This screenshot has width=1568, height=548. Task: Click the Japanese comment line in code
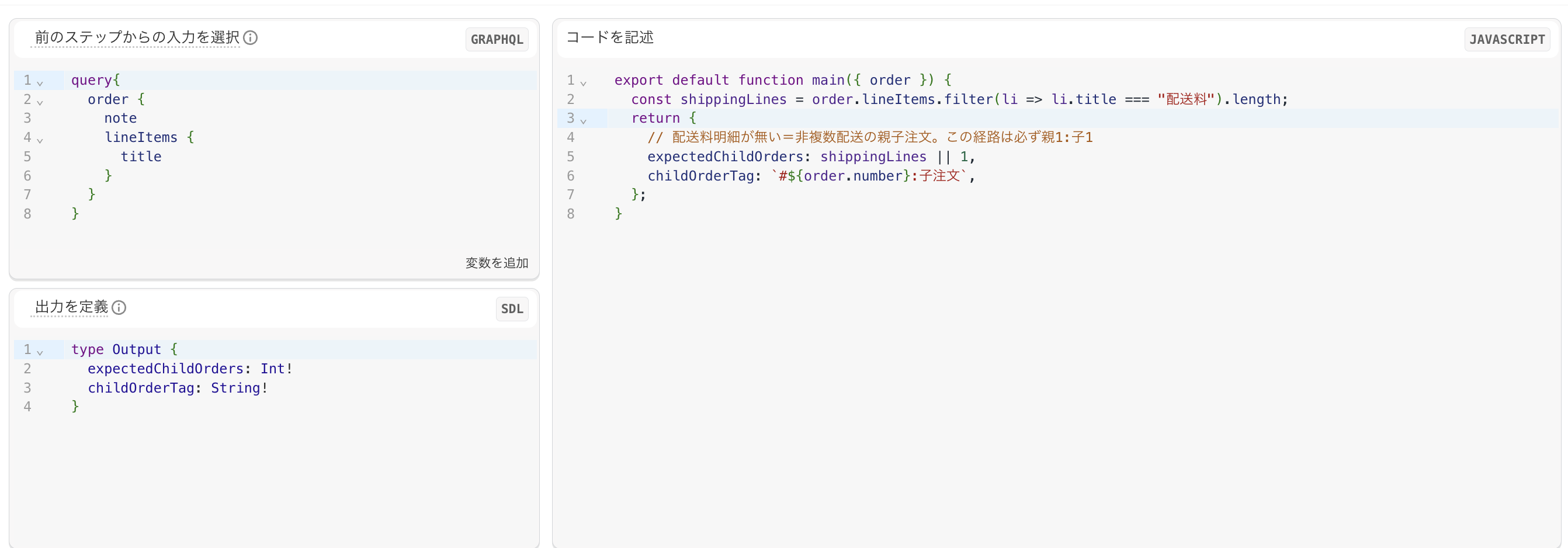[x=870, y=138]
